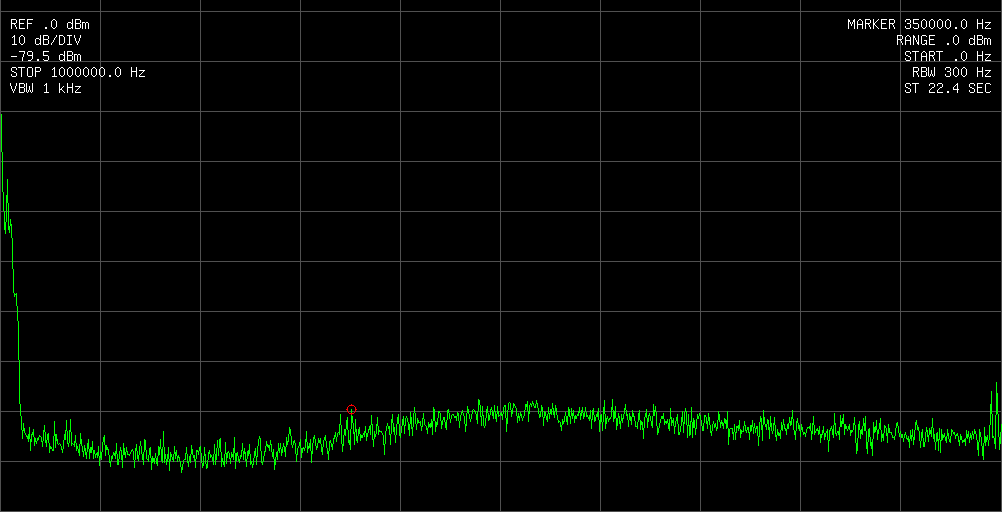Click the 'START .0 Hz' readout
The height and width of the screenshot is (512, 1002).
coord(948,57)
